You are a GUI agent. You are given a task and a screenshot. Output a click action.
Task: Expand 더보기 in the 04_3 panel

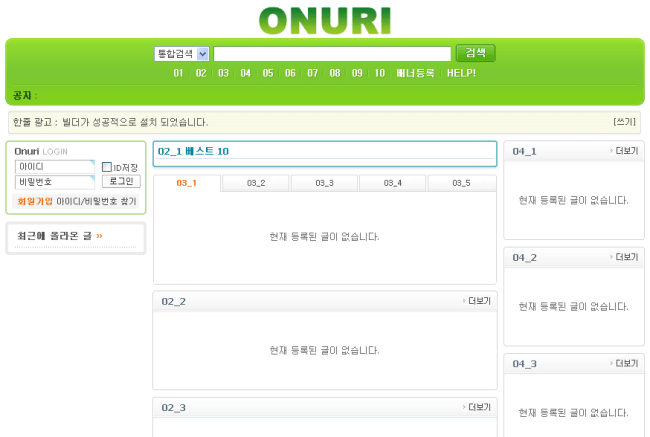click(x=625, y=363)
